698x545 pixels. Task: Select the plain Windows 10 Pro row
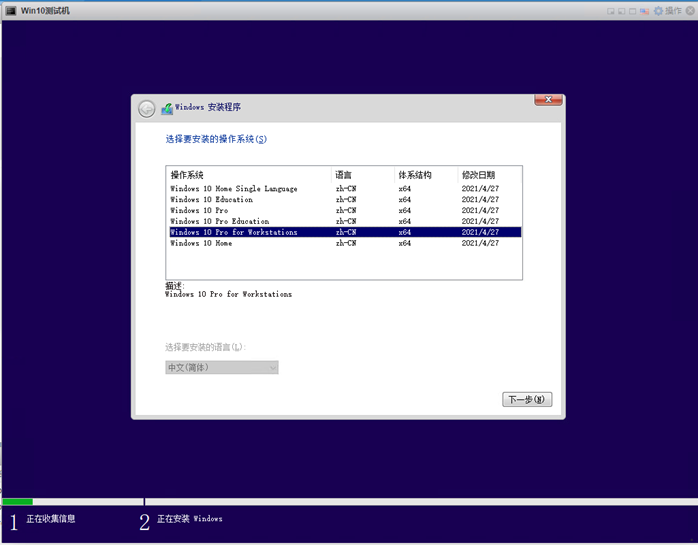[x=345, y=210]
